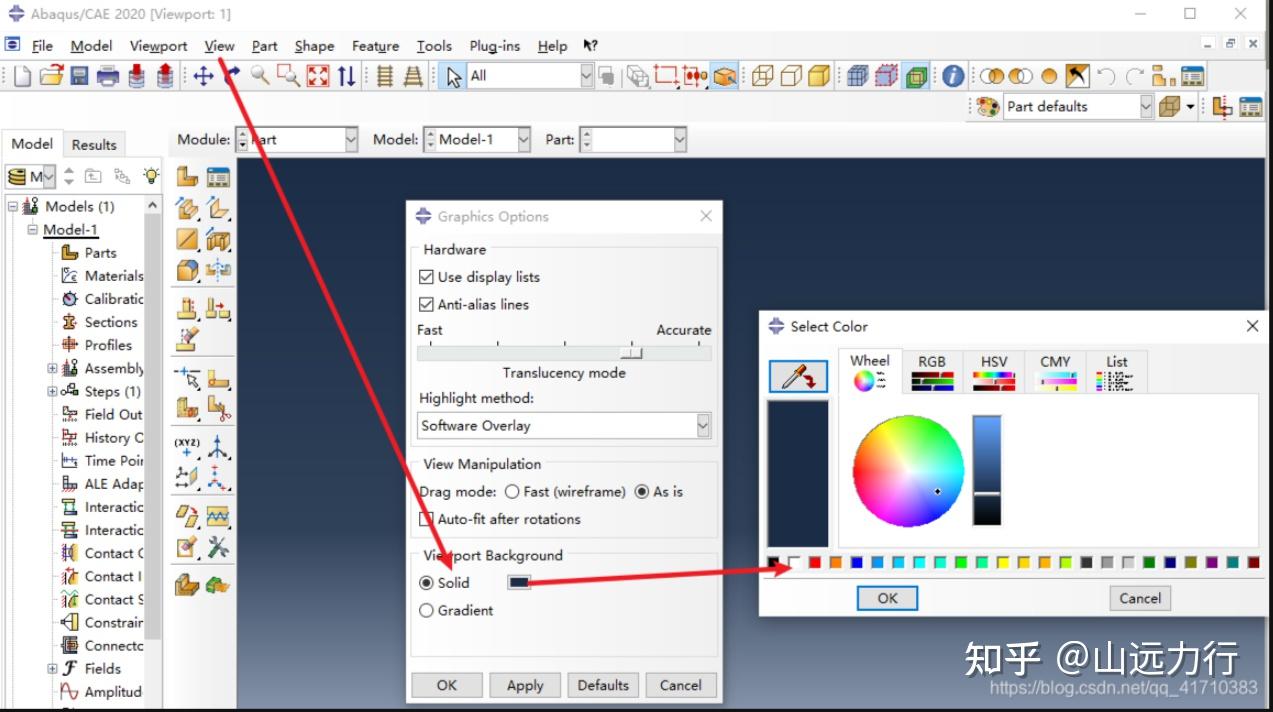The height and width of the screenshot is (712, 1273).
Task: Open the Part Manager icon
Action: tap(218, 177)
